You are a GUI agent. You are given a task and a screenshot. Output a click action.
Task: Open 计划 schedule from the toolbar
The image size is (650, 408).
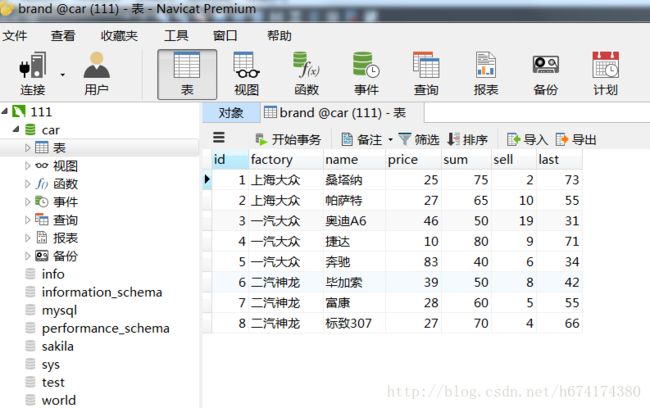(x=606, y=74)
